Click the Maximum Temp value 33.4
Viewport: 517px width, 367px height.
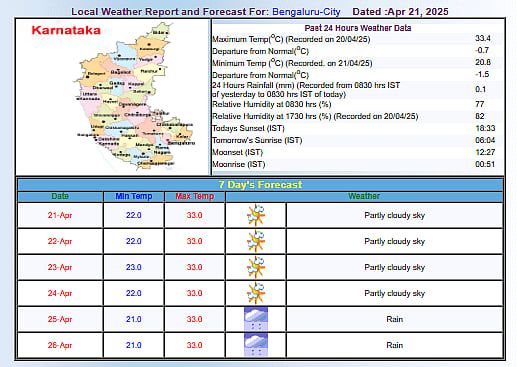click(x=483, y=38)
